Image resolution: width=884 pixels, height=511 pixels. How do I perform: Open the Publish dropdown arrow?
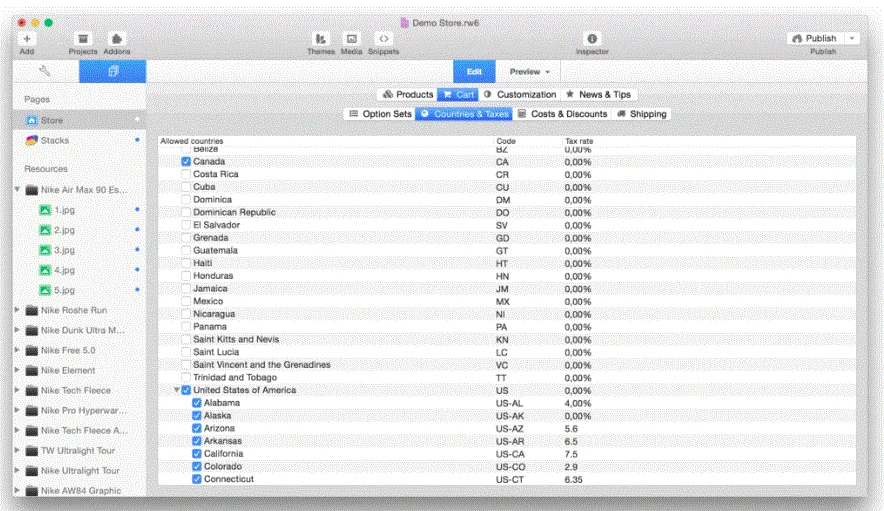852,38
